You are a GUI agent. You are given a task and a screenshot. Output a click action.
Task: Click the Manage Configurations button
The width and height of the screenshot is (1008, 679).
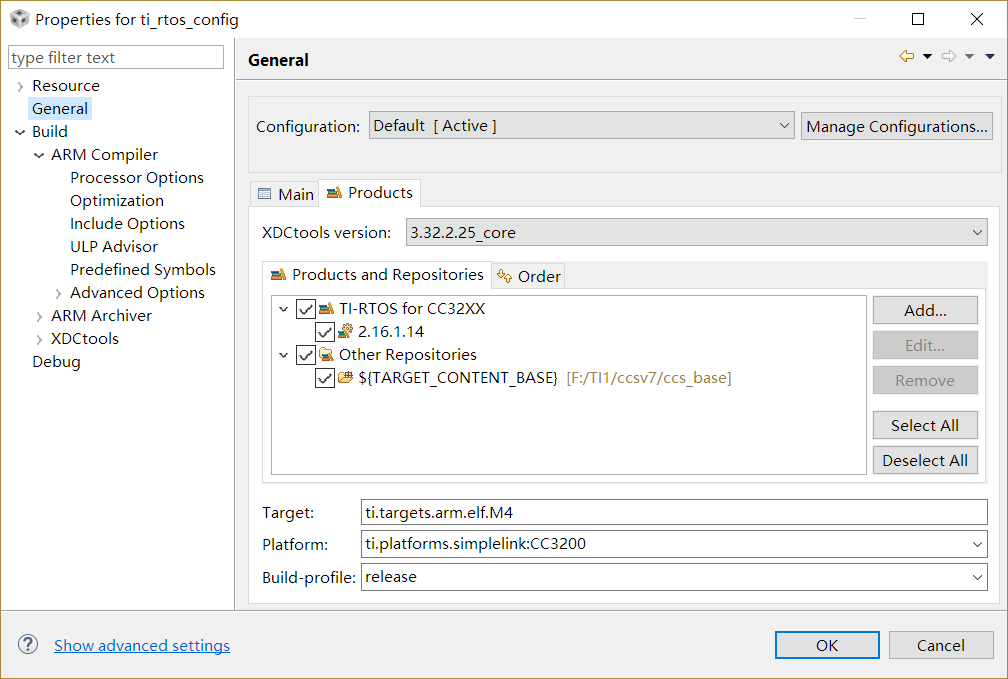coord(897,126)
